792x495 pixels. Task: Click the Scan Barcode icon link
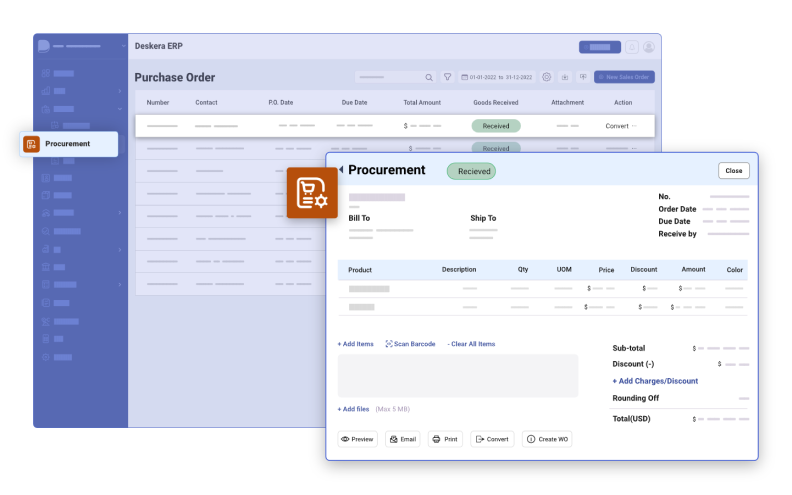(410, 344)
